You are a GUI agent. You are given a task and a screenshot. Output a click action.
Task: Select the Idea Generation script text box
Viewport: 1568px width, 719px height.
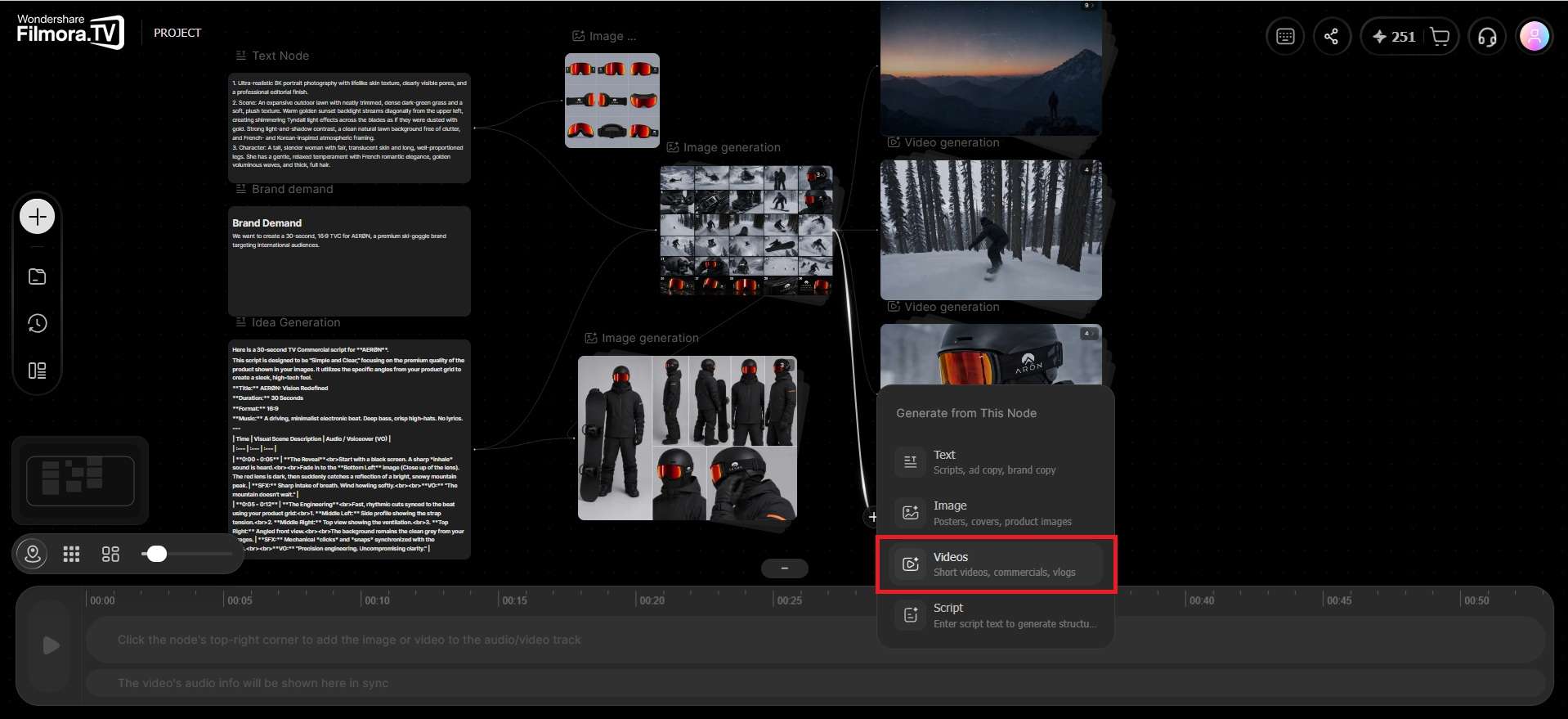coord(349,449)
